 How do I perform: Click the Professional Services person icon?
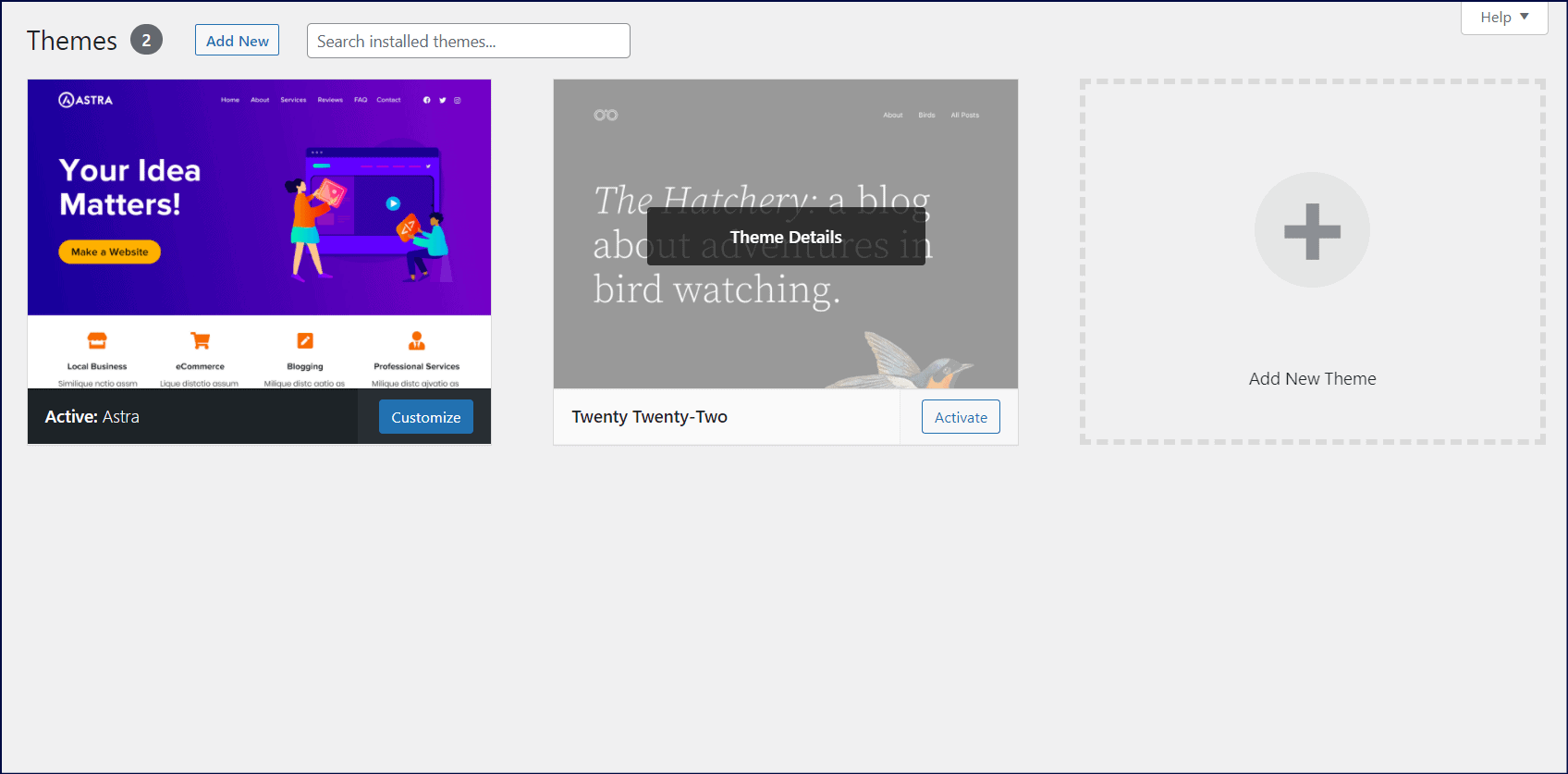click(417, 341)
